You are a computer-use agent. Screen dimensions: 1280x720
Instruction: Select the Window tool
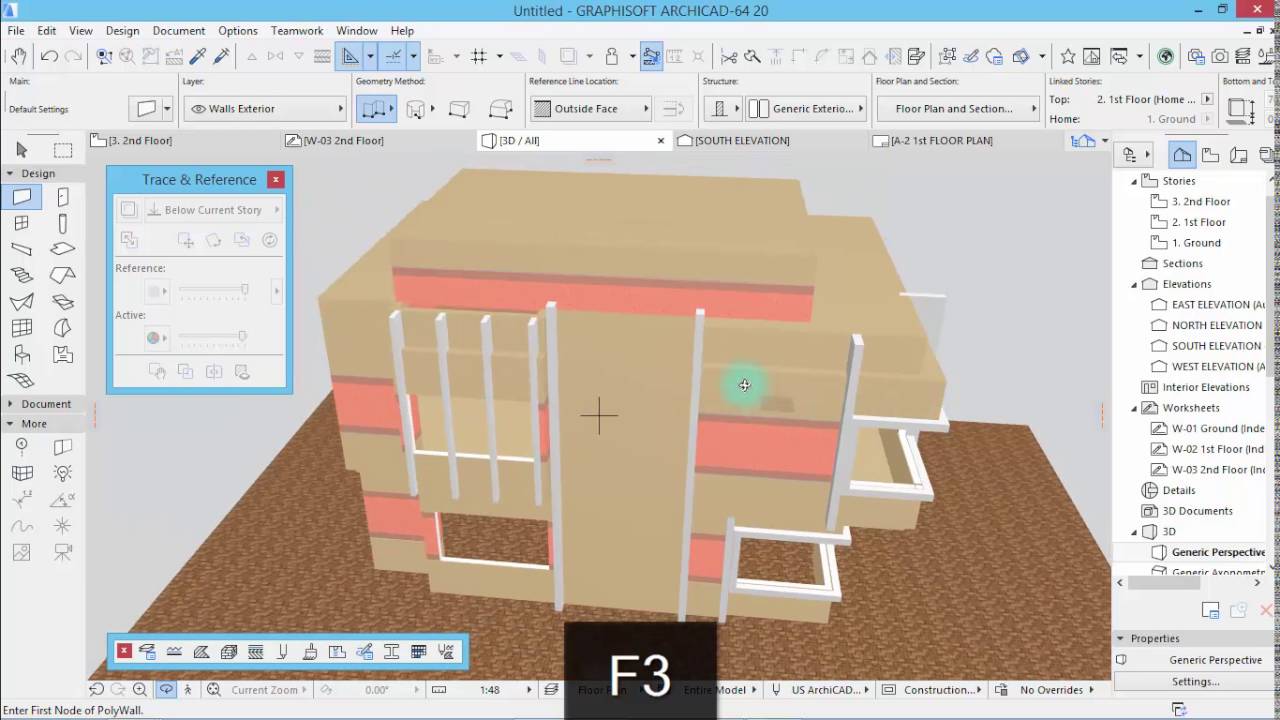22,223
